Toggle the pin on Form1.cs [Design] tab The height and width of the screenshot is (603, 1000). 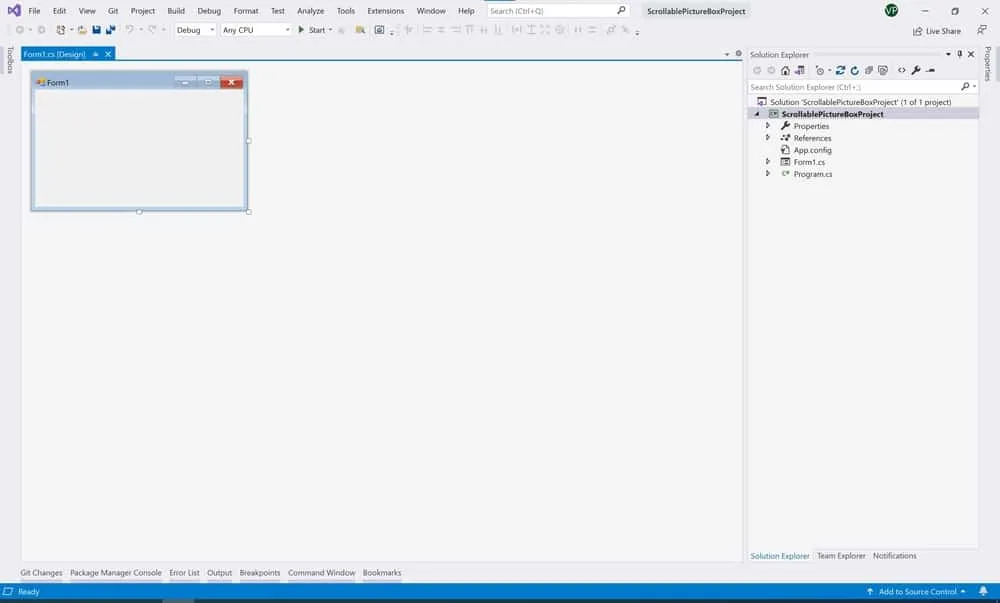96,54
